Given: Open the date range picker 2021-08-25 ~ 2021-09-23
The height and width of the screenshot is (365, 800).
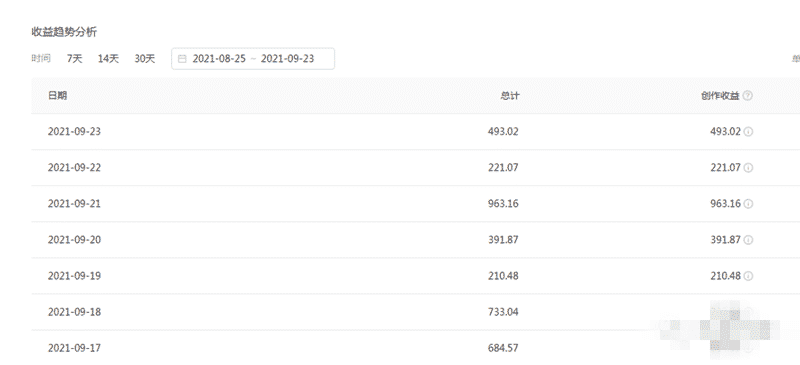Looking at the screenshot, I should click(x=253, y=59).
